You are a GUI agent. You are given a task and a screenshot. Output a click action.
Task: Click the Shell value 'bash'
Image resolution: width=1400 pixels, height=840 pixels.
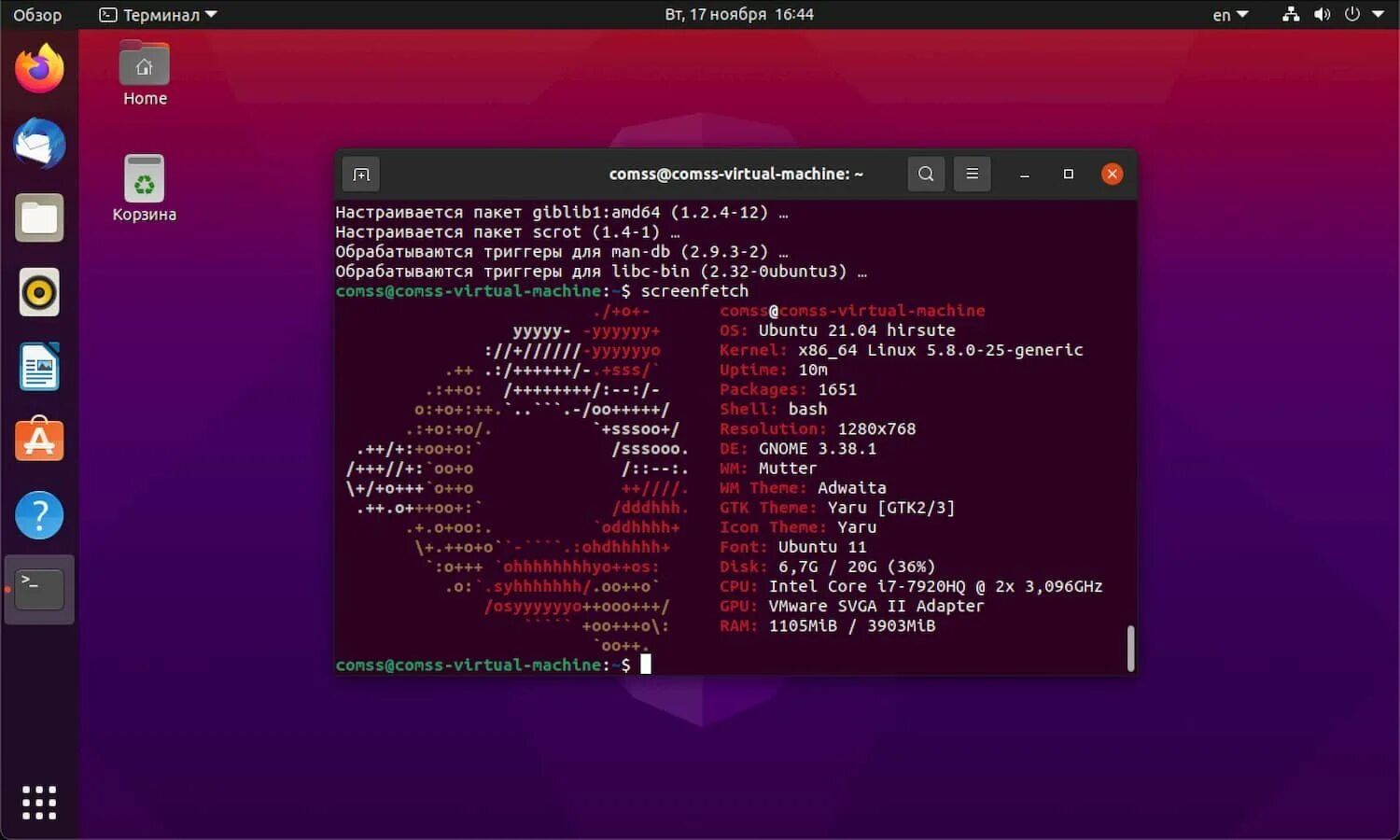[x=807, y=410]
